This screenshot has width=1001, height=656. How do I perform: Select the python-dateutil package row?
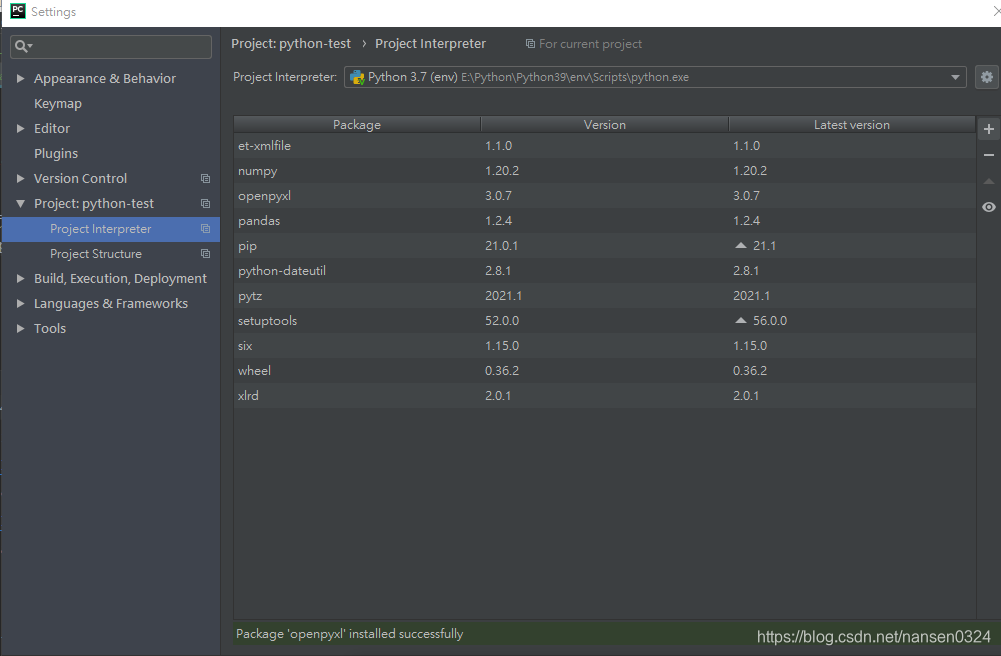605,271
